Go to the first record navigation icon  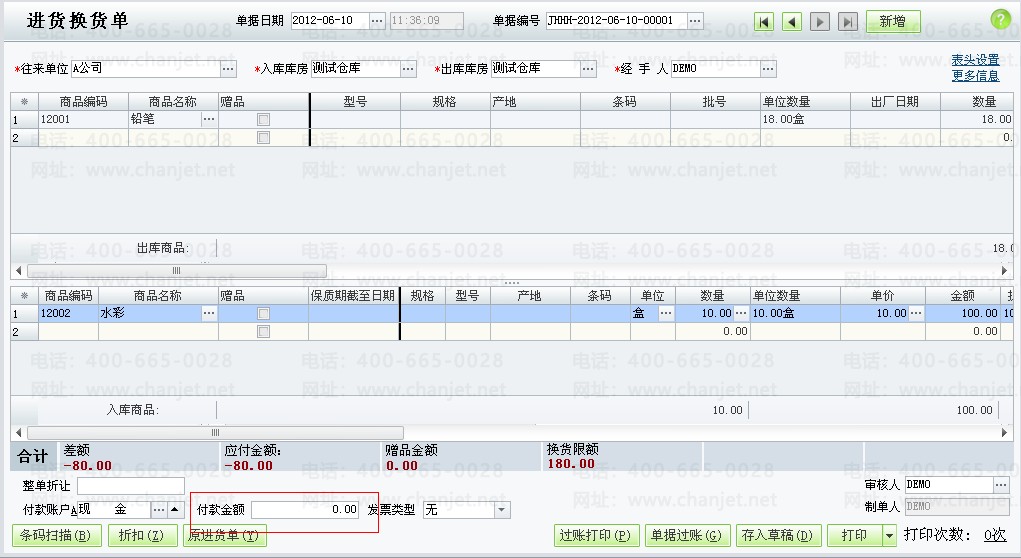(x=765, y=21)
